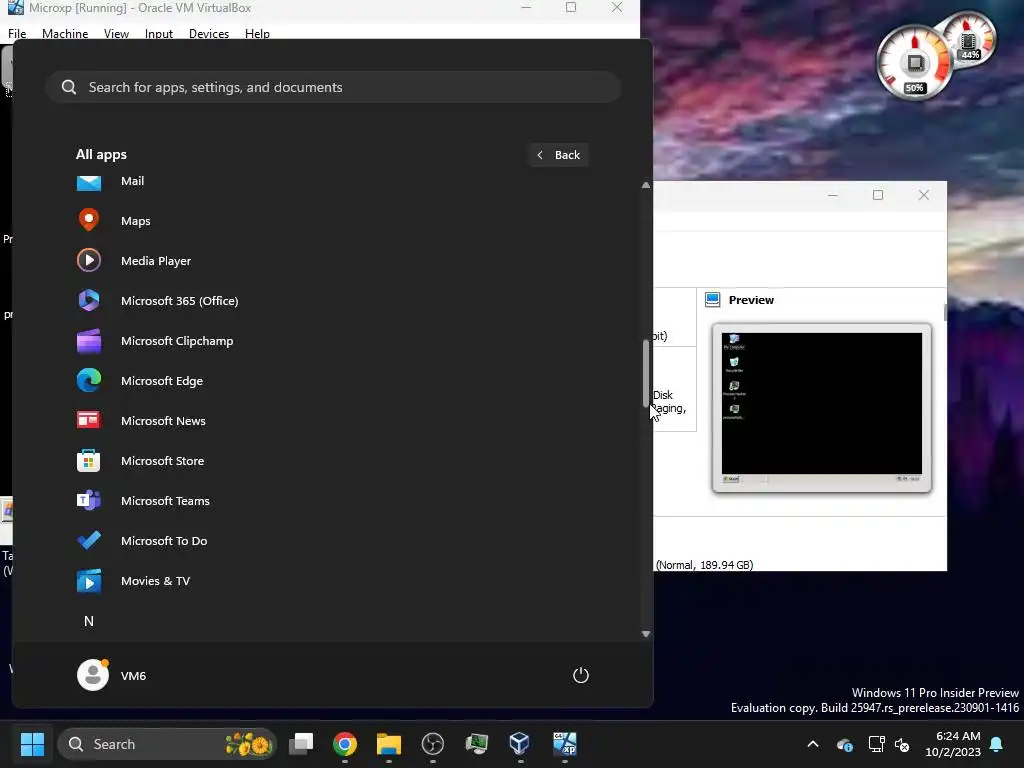Open Task View from the taskbar
The width and height of the screenshot is (1024, 768).
point(301,744)
